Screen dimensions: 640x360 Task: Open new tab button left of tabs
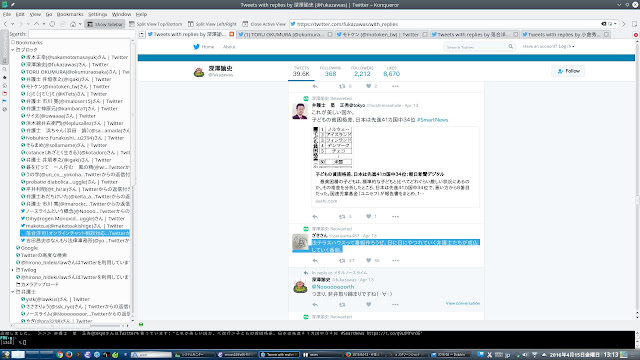point(142,35)
